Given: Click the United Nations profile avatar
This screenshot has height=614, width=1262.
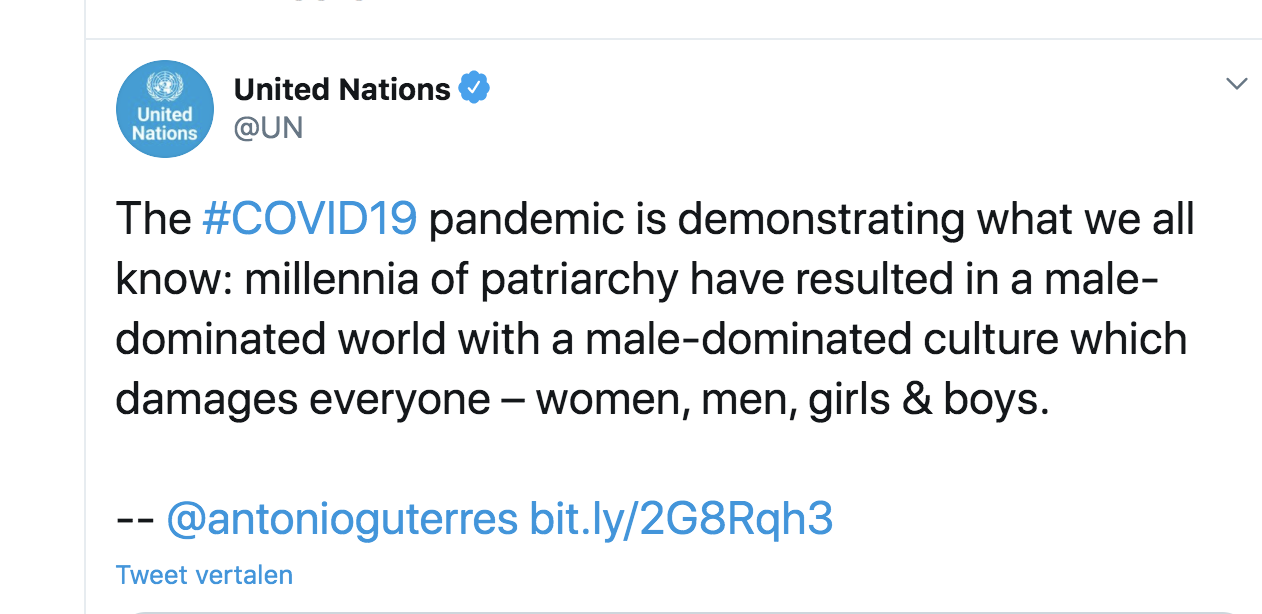Looking at the screenshot, I should [x=165, y=109].
